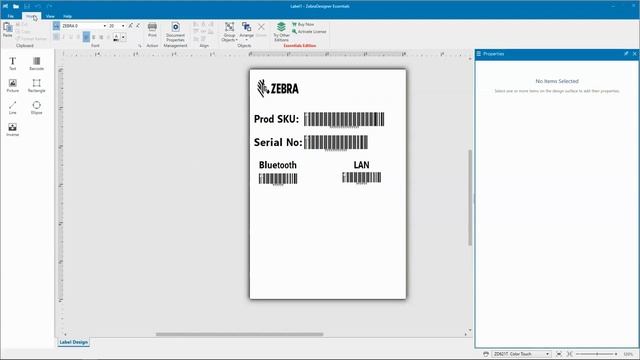Click the printer icon in the status bar
The width and height of the screenshot is (640, 360).
[486, 354]
